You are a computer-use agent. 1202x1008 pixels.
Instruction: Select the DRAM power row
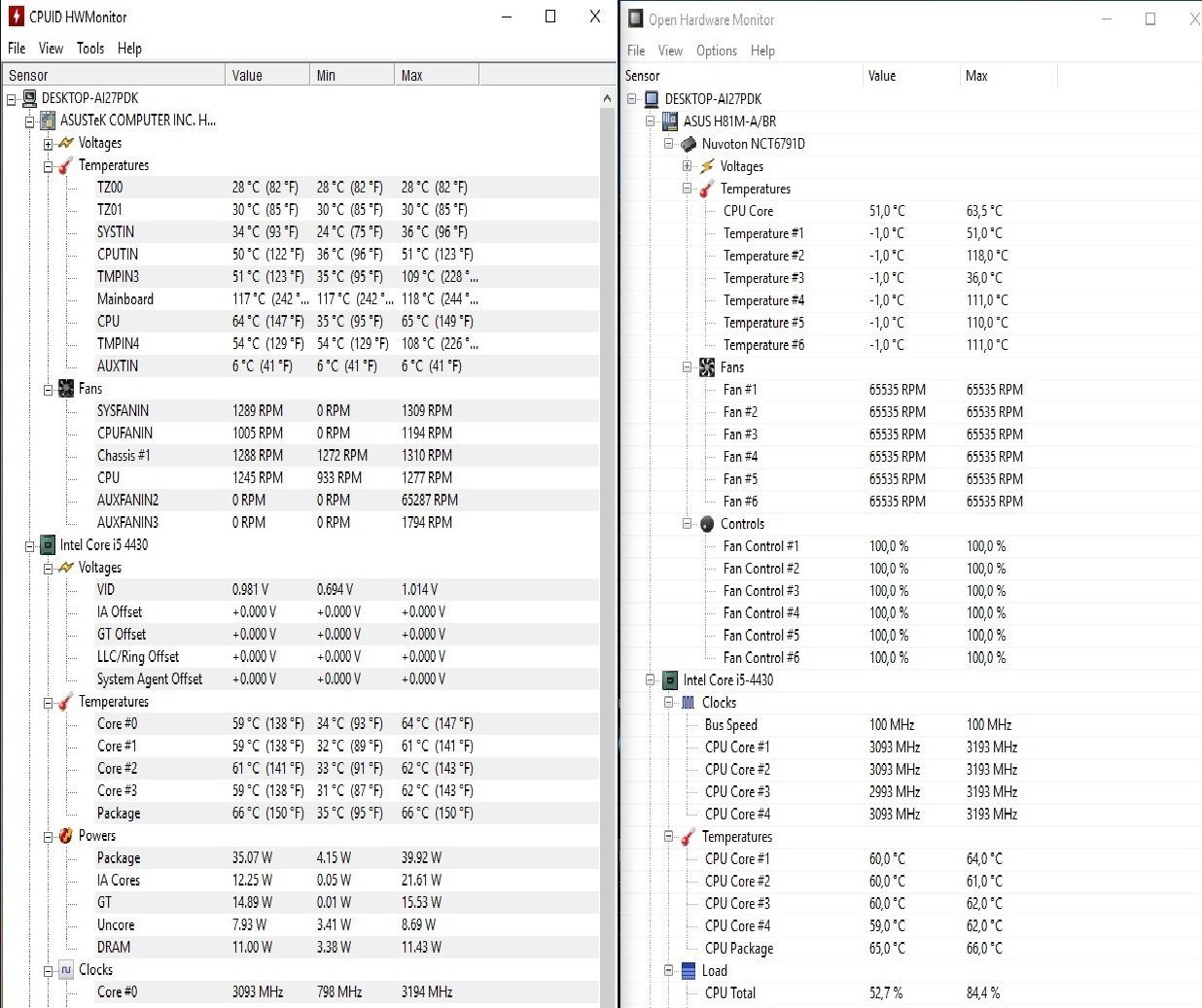(300, 948)
